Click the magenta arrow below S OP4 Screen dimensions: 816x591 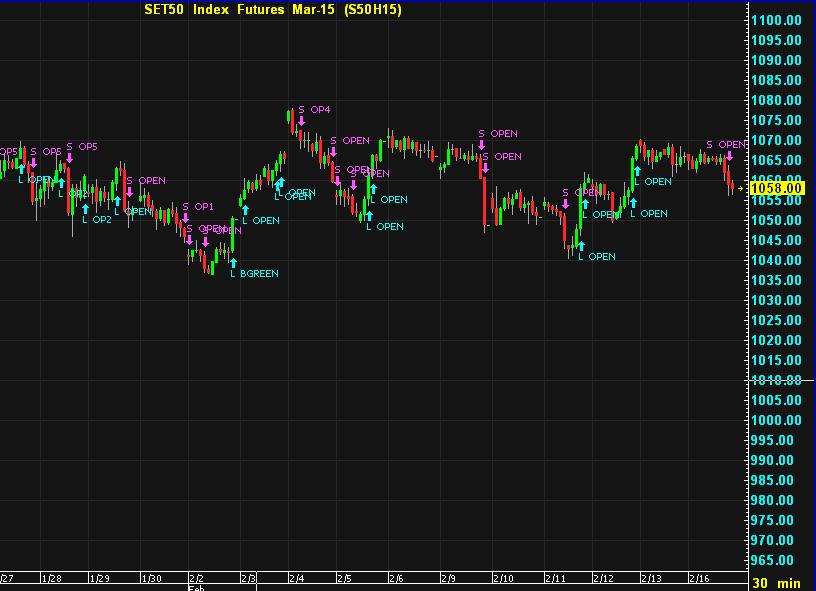point(301,121)
